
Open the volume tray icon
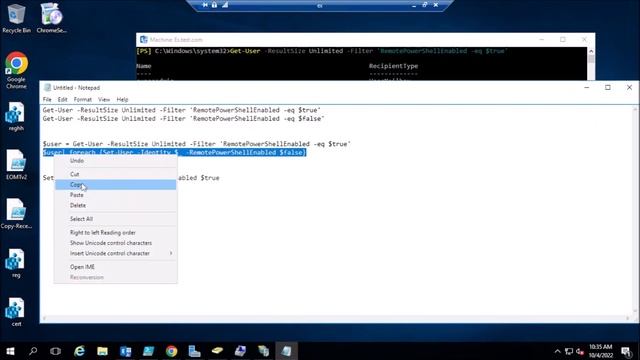click(580, 351)
